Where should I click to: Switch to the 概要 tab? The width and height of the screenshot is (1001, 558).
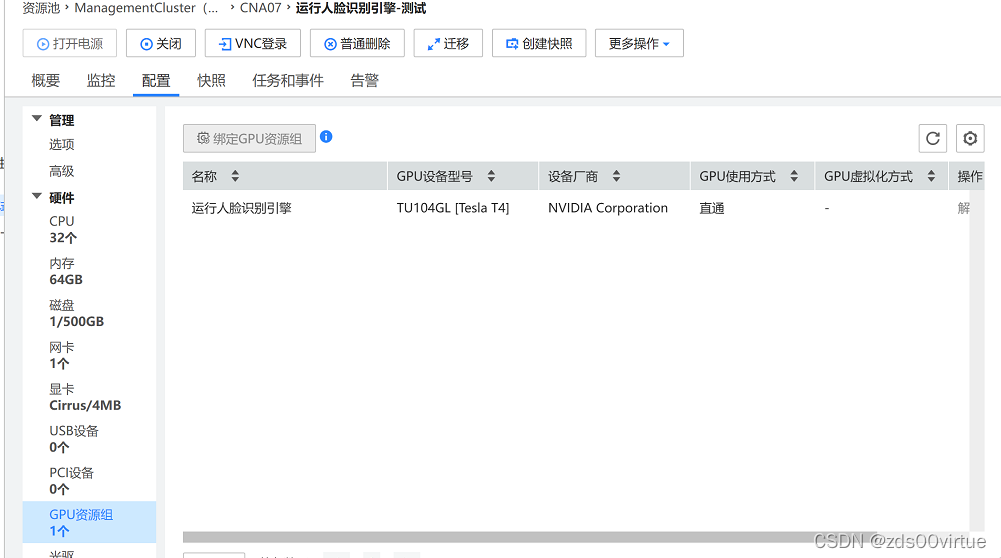tap(45, 80)
